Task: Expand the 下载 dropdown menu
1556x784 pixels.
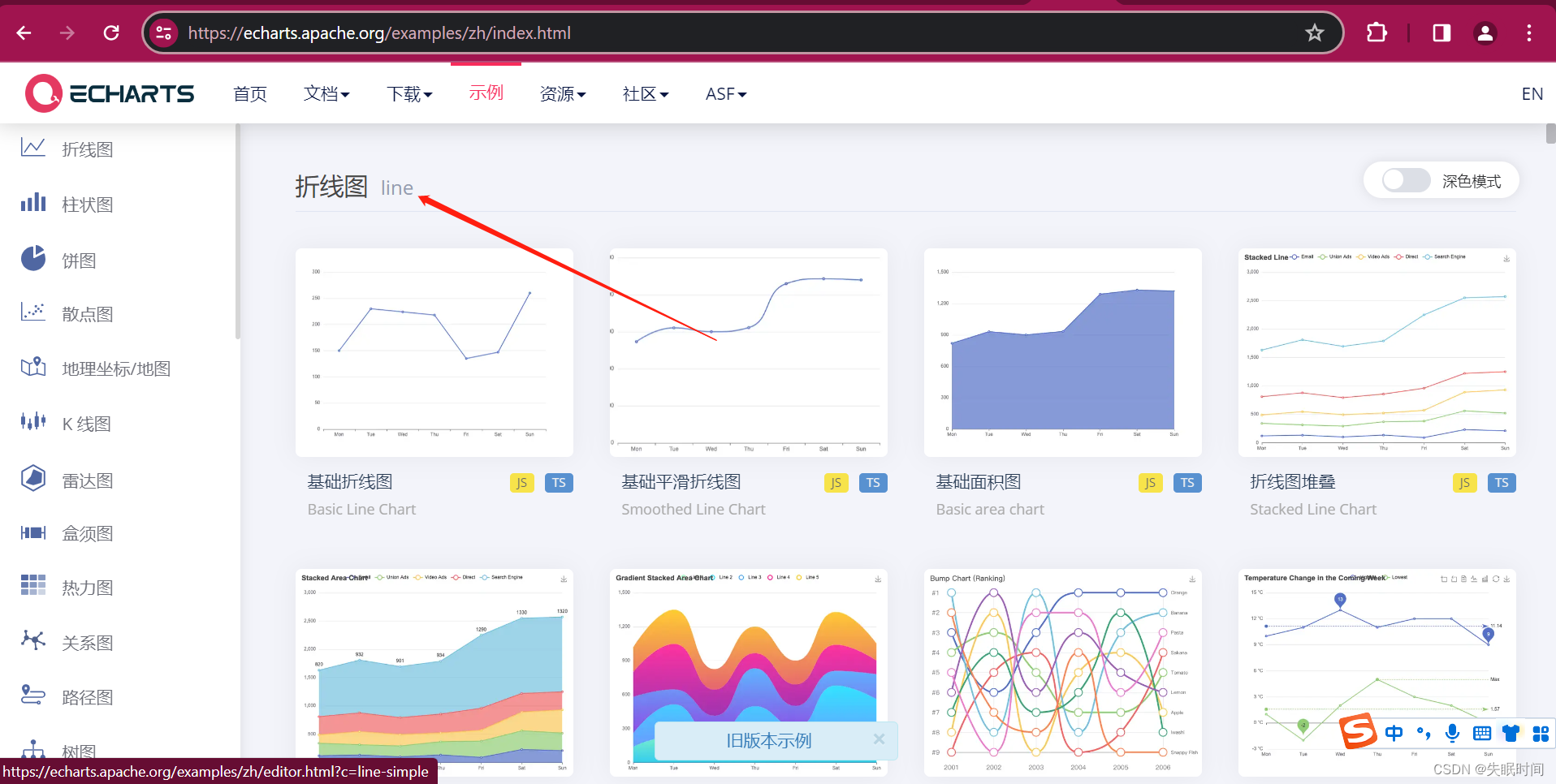Action: coord(409,94)
